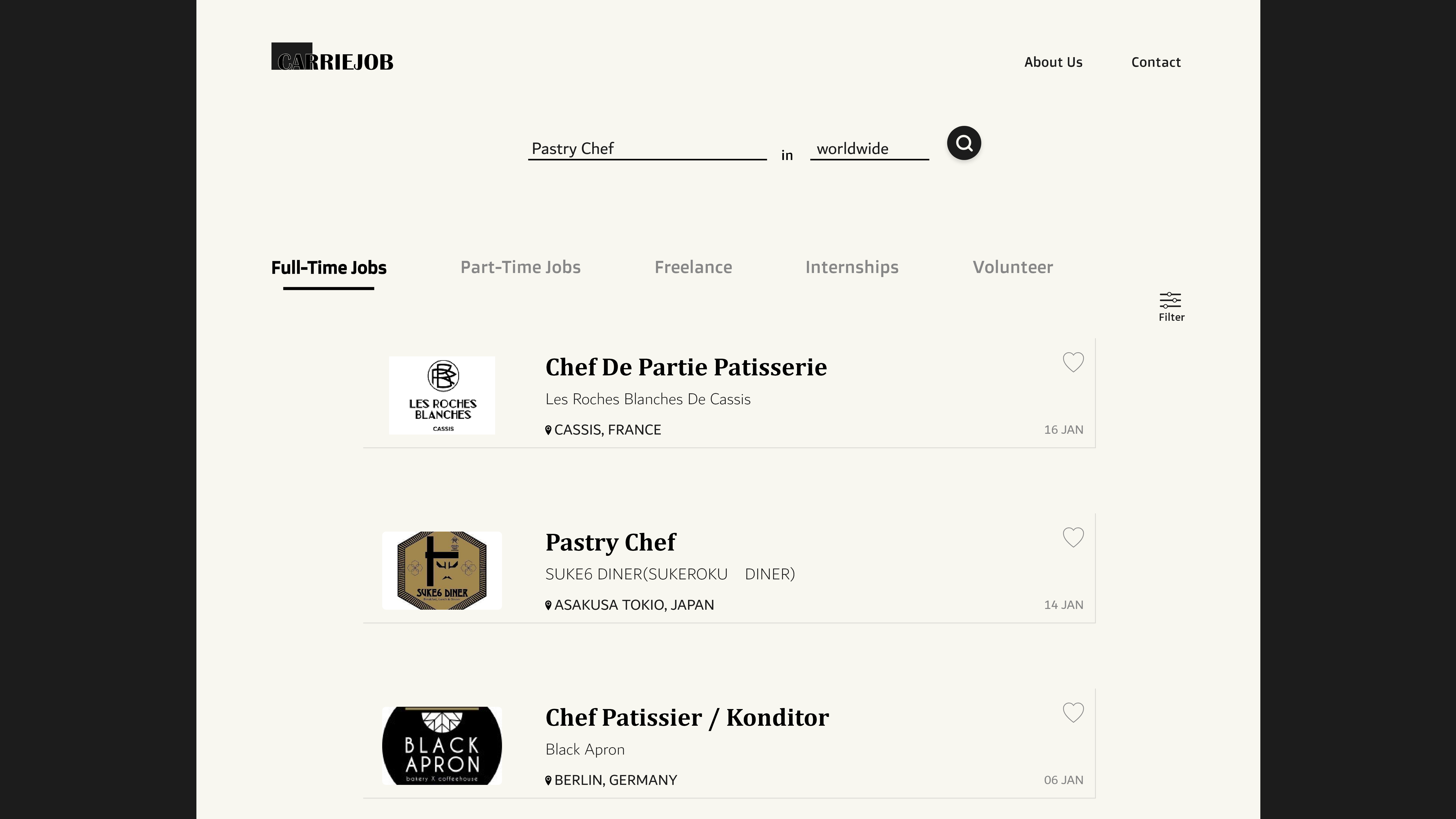Favorite the Chef De Partie Patisserie job
This screenshot has height=819, width=1456.
click(1073, 362)
